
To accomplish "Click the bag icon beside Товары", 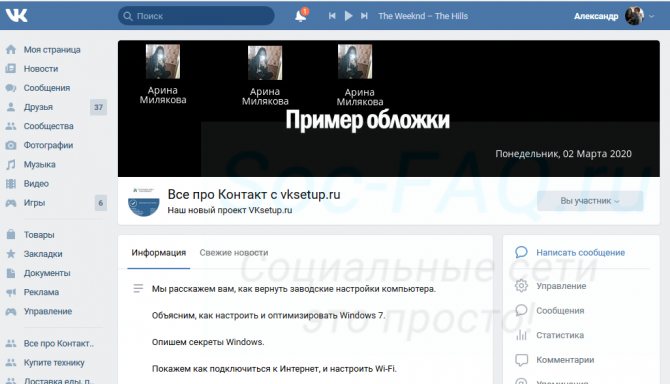I will pos(11,235).
